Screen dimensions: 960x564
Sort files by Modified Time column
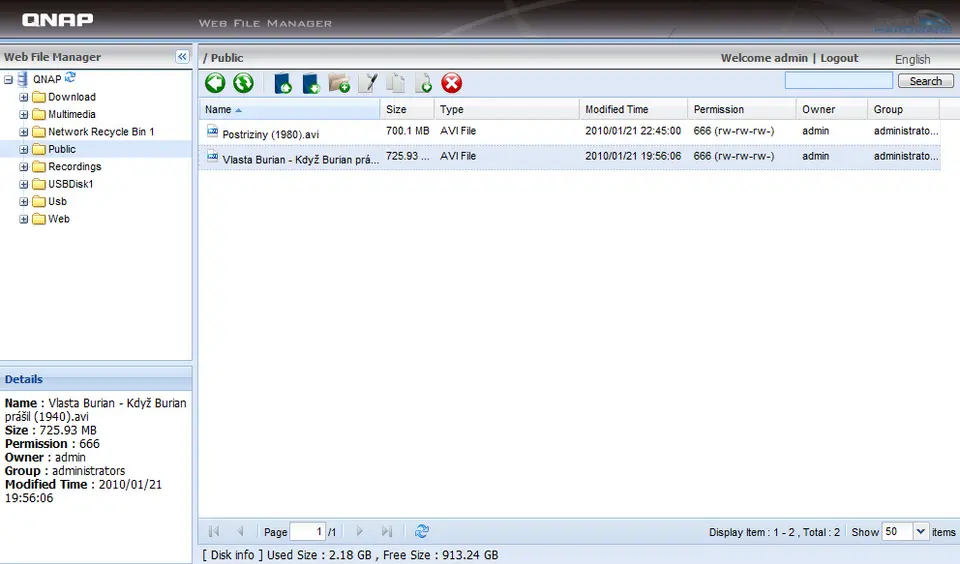click(617, 109)
